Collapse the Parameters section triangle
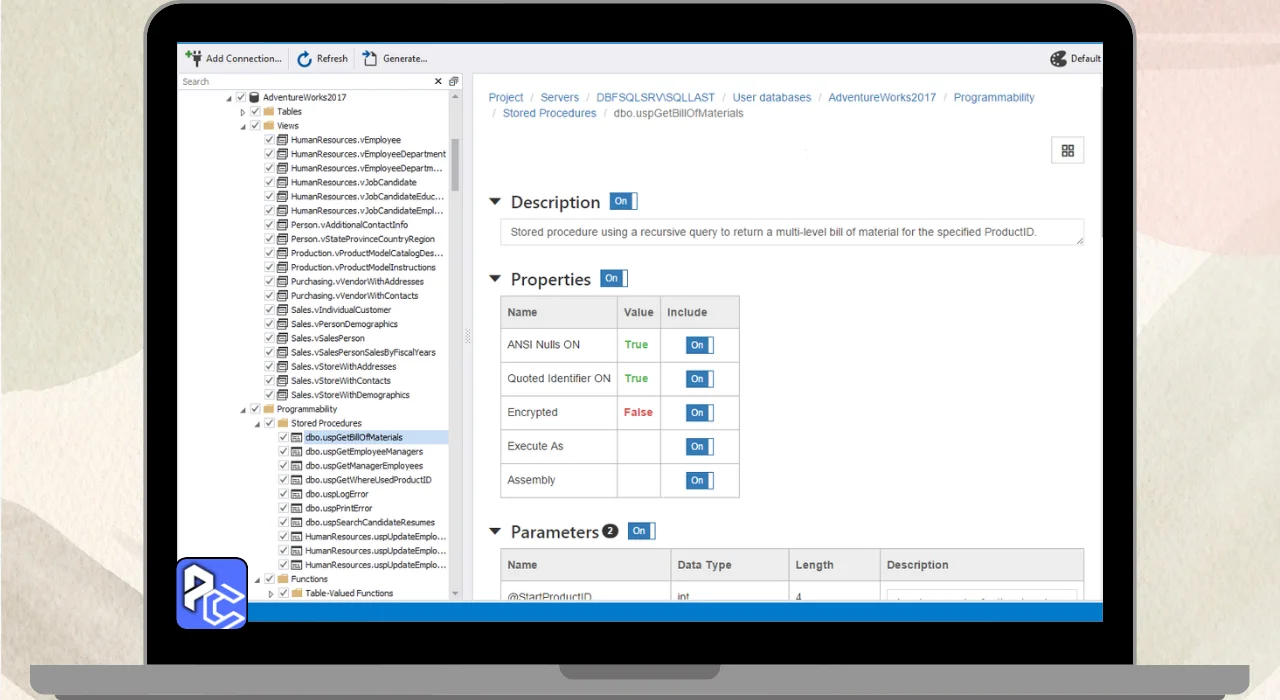Screen dimensions: 1280x700 pos(494,531)
